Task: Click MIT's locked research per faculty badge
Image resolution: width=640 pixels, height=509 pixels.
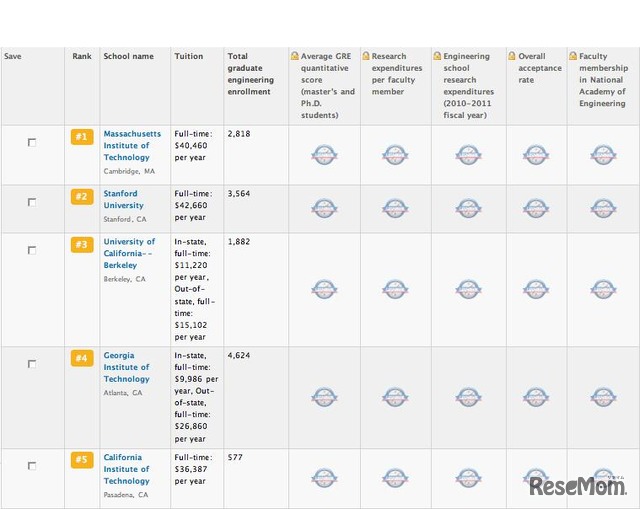Action: click(x=395, y=155)
